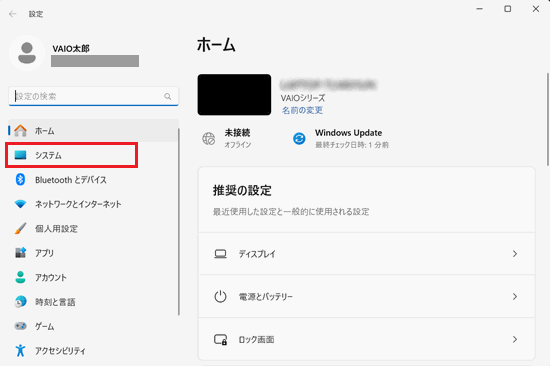Click the 未接続 オフライン status text
This screenshot has width=550, height=366.
(x=237, y=138)
